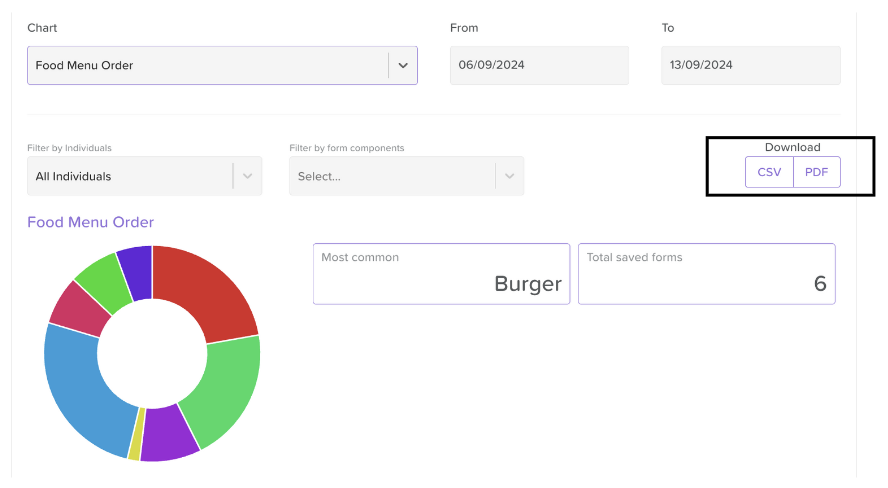Click the indigo slice at the donut top
Image resolution: width=888 pixels, height=488 pixels.
(x=138, y=272)
